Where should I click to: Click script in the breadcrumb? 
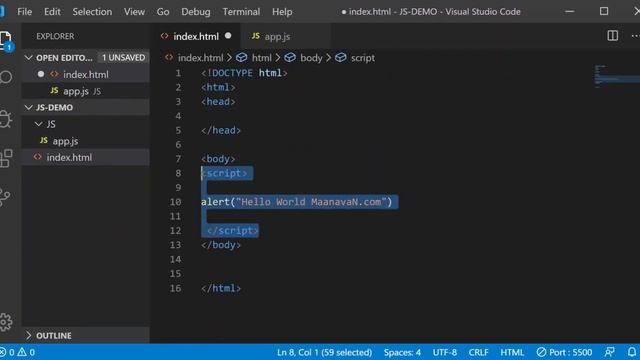(x=362, y=58)
